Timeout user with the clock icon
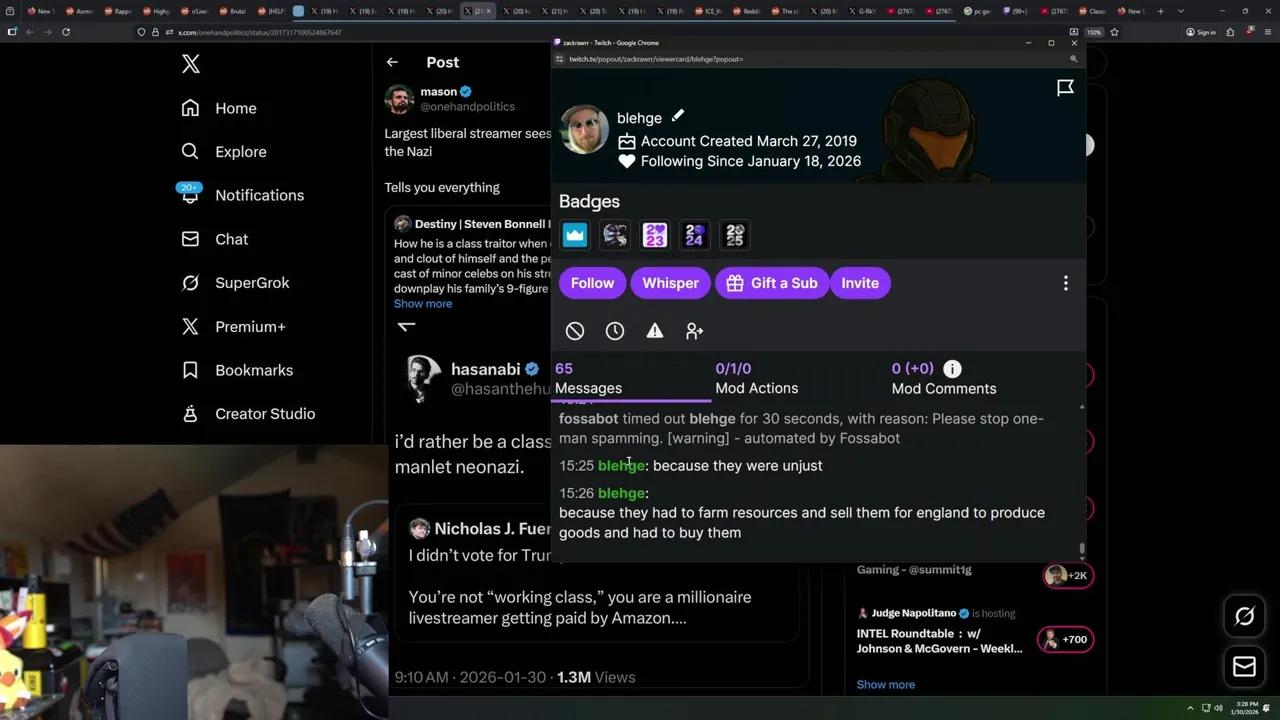This screenshot has height=720, width=1280. (615, 331)
